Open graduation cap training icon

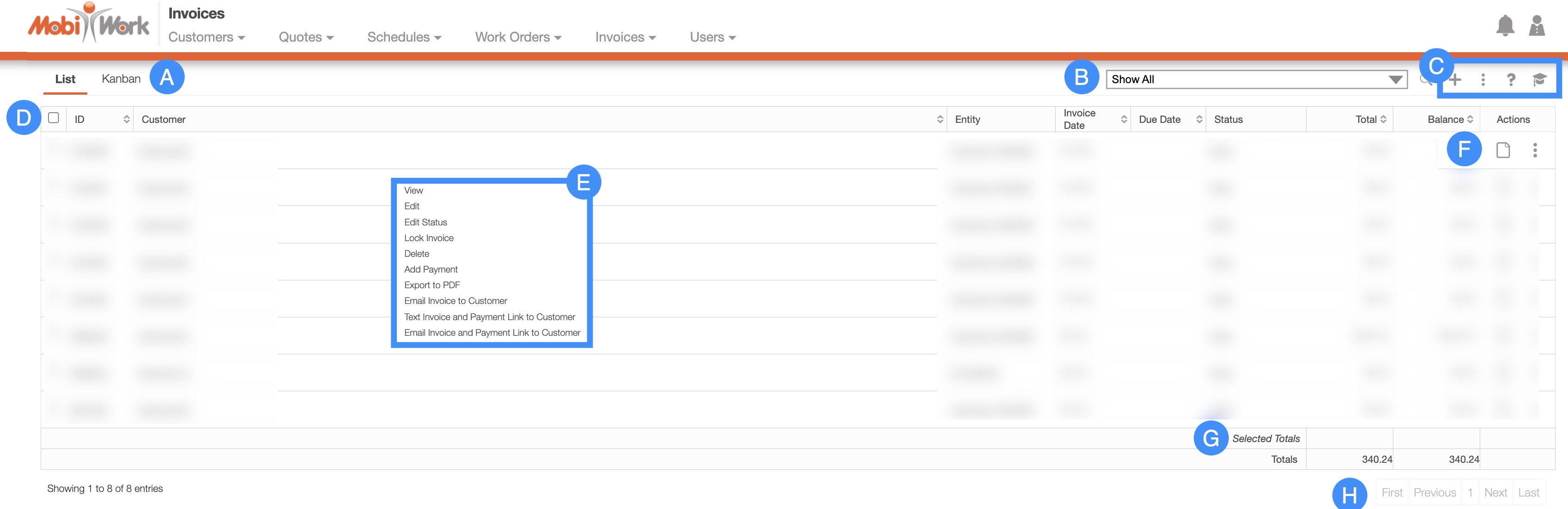[1539, 80]
